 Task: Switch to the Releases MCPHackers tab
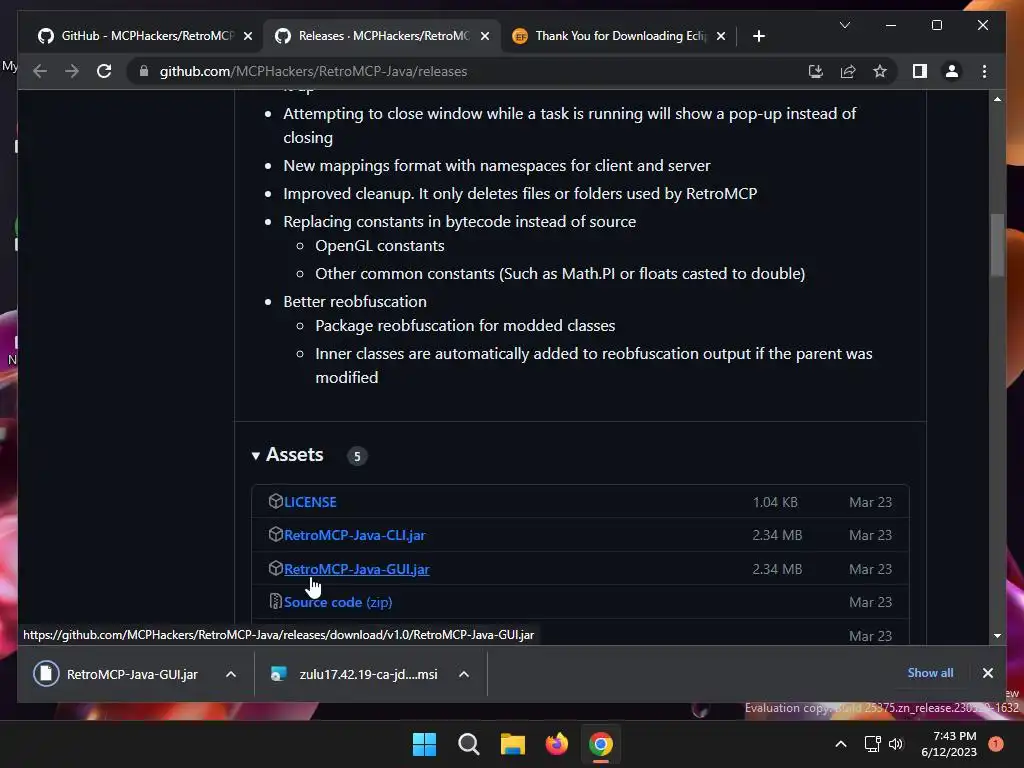(x=383, y=36)
